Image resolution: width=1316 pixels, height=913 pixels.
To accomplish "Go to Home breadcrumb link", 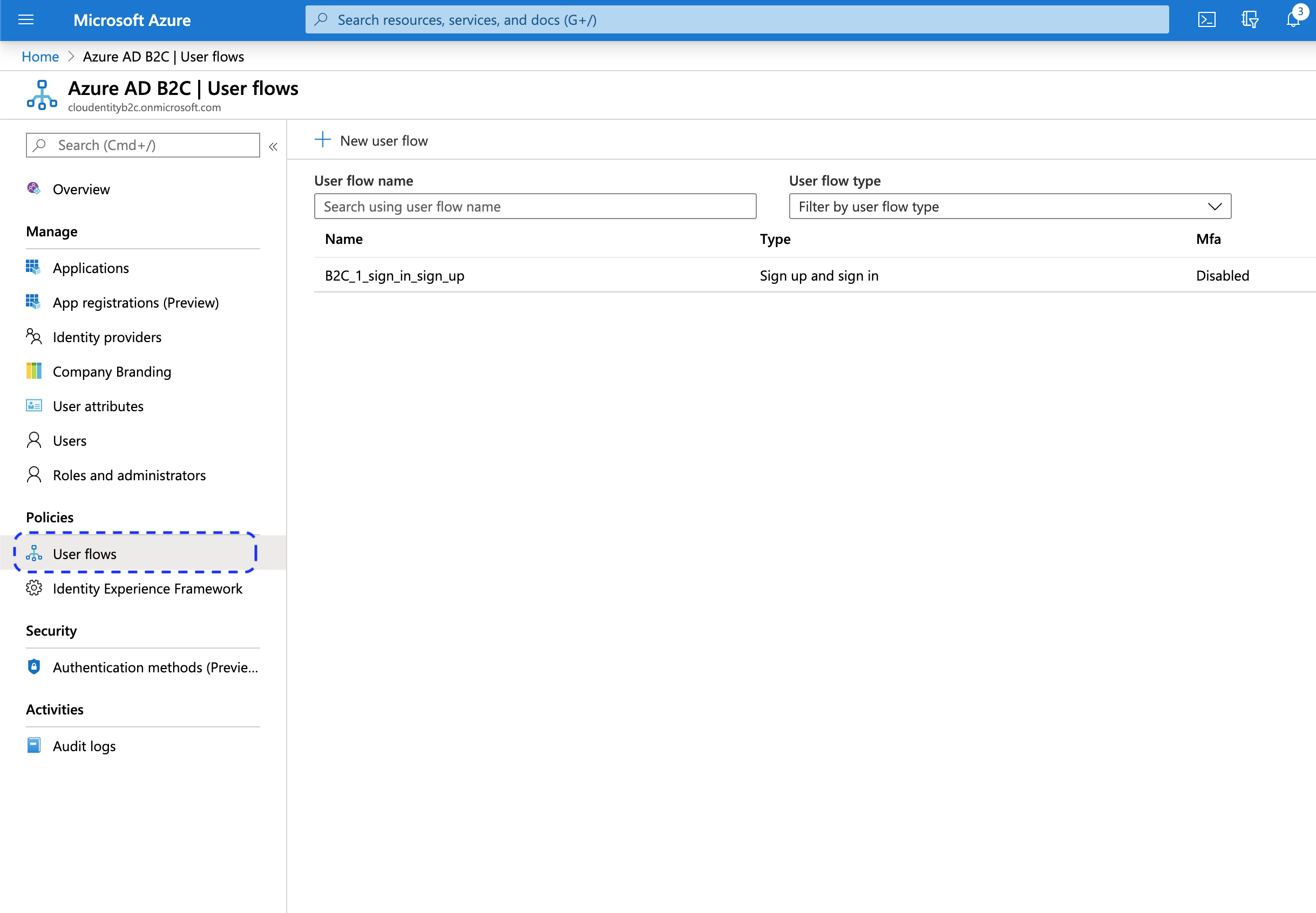I will [40, 56].
